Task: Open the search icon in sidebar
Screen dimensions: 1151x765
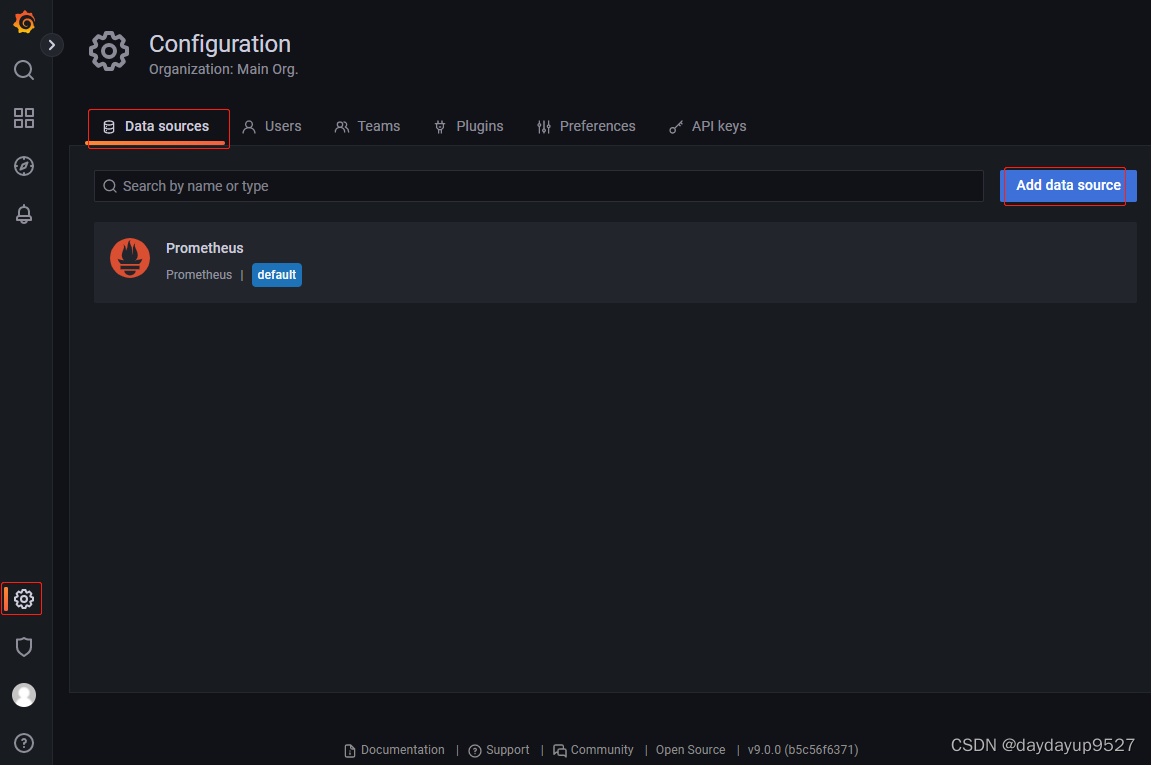Action: (24, 70)
